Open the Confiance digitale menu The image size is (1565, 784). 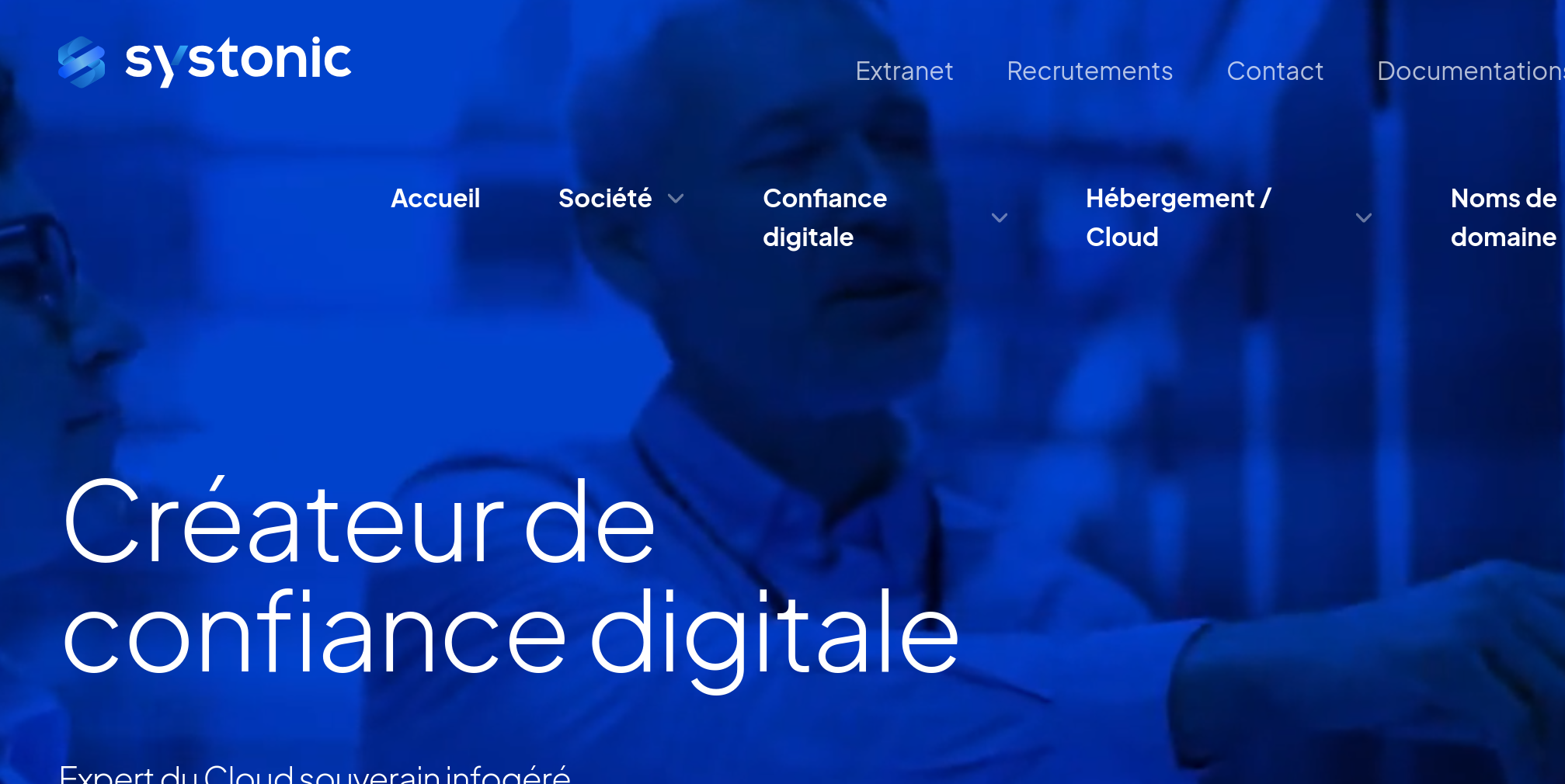[x=825, y=217]
